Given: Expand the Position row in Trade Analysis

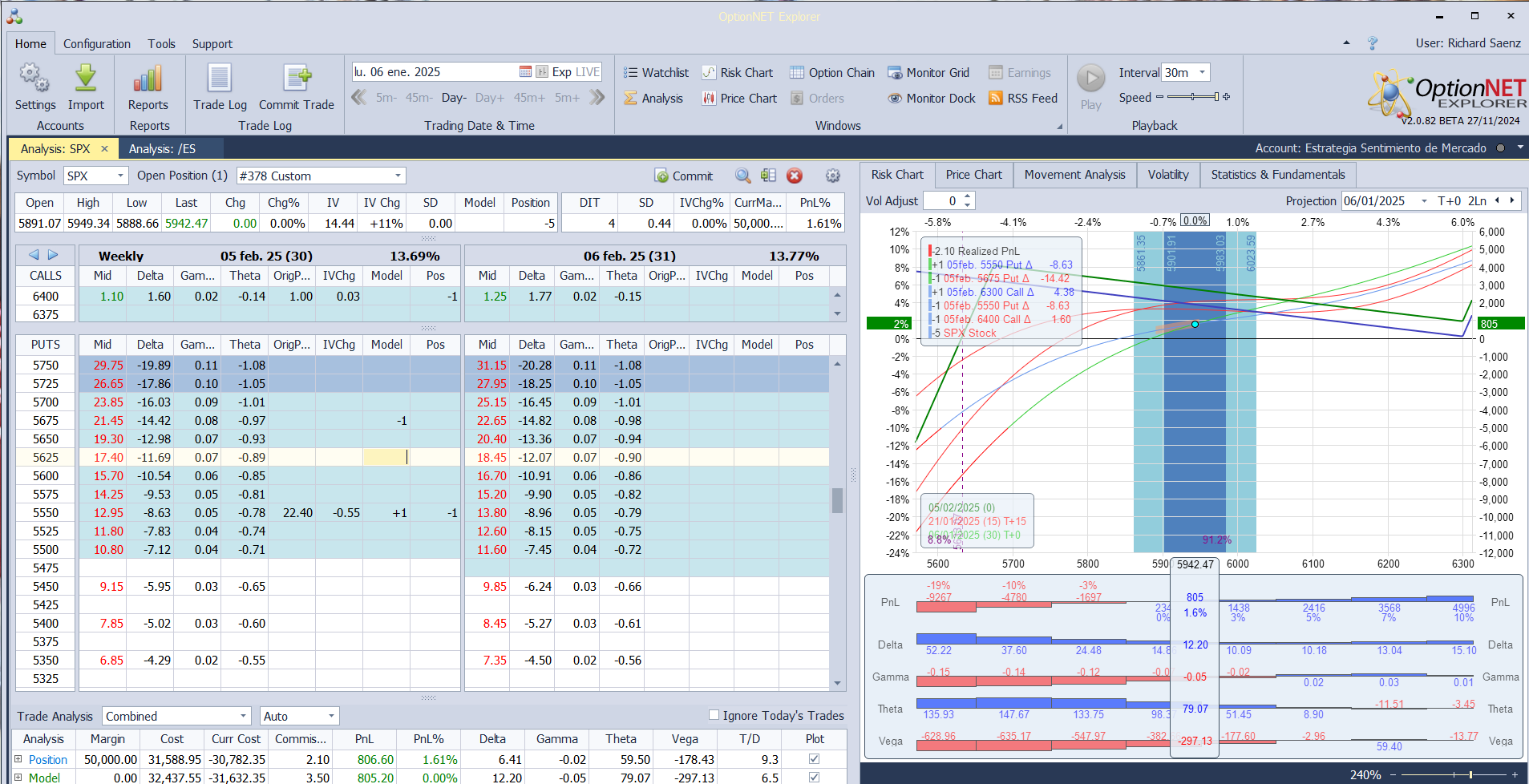Looking at the screenshot, I should [18, 759].
